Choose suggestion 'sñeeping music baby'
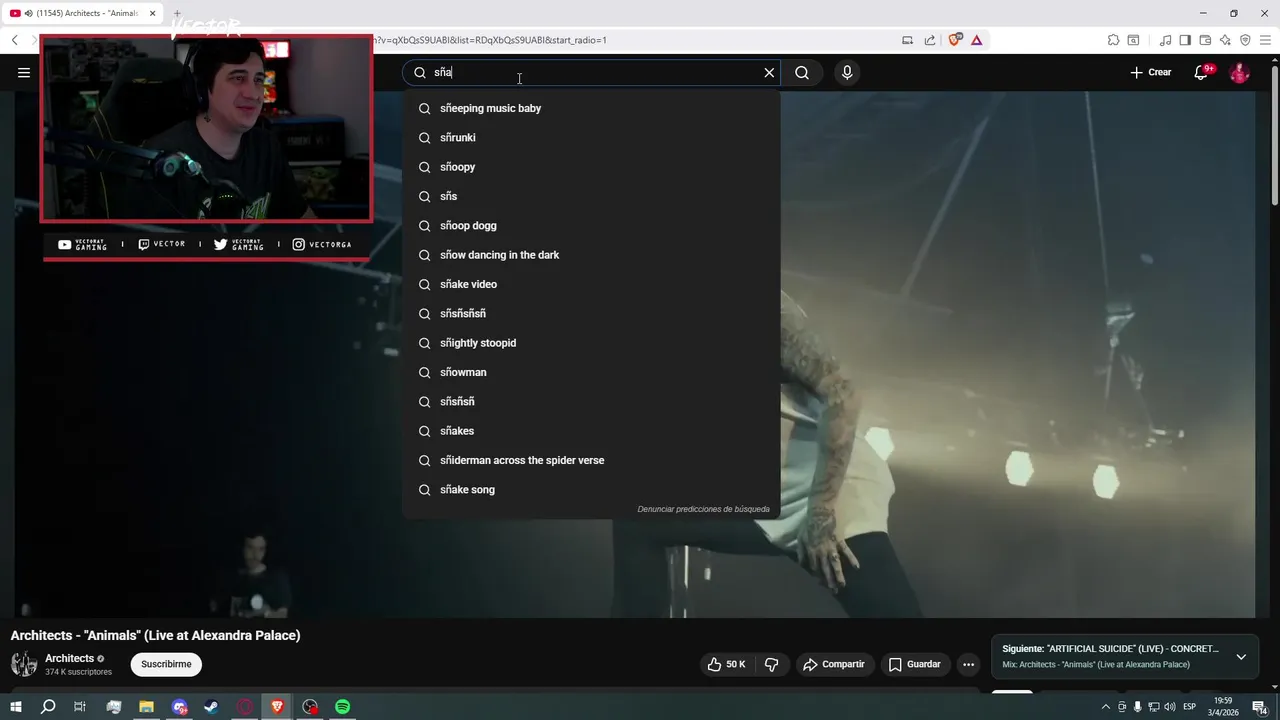1280x720 pixels. (x=591, y=108)
